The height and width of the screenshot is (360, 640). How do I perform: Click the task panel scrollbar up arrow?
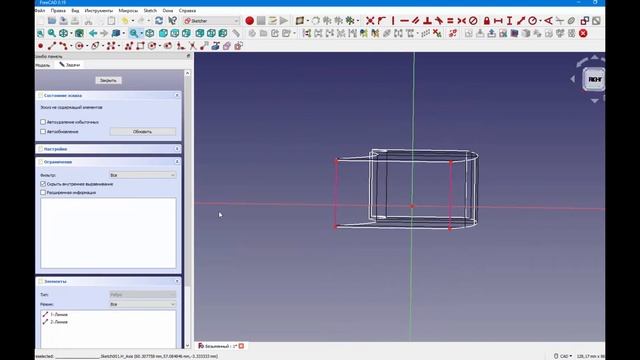187,73
